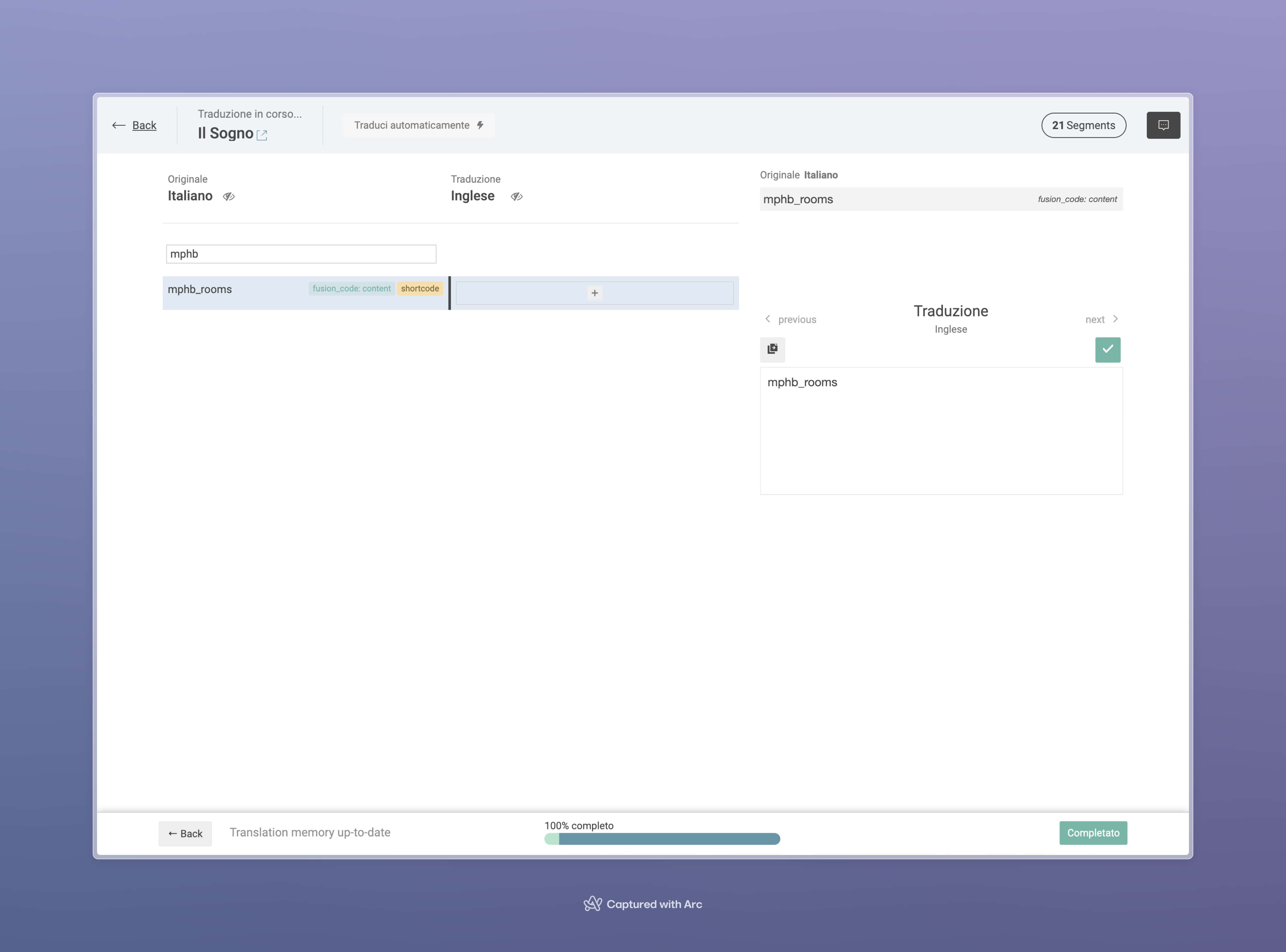1286x952 pixels.
Task: Click the original mphb_rooms text in right panel
Action: click(798, 199)
